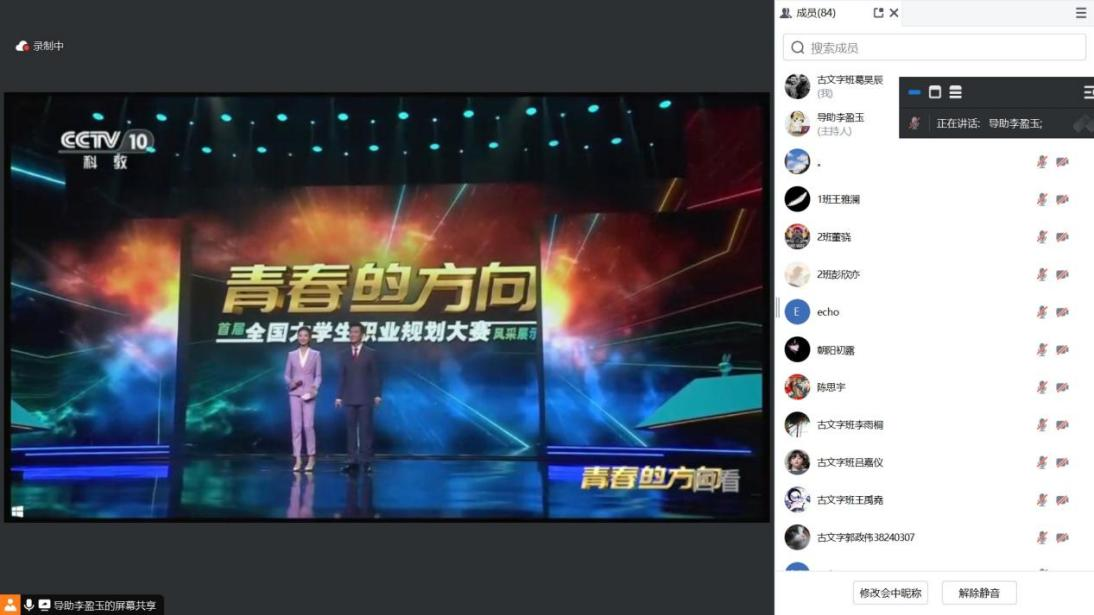Viewport: 1094px width, 615px height.
Task: Click the orange user icon at bottom left
Action: coord(10,605)
